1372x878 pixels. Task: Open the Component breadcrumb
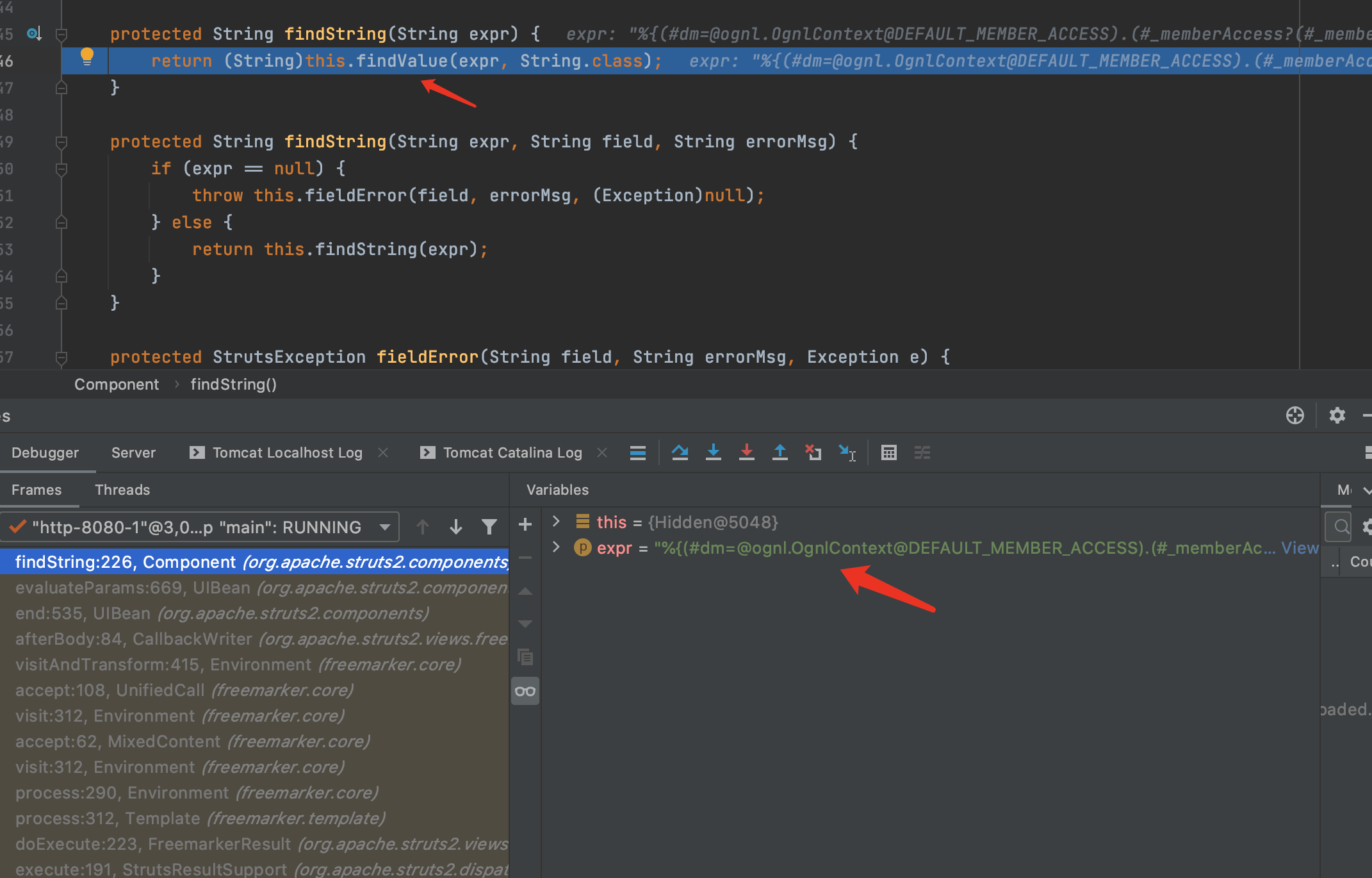click(x=117, y=385)
